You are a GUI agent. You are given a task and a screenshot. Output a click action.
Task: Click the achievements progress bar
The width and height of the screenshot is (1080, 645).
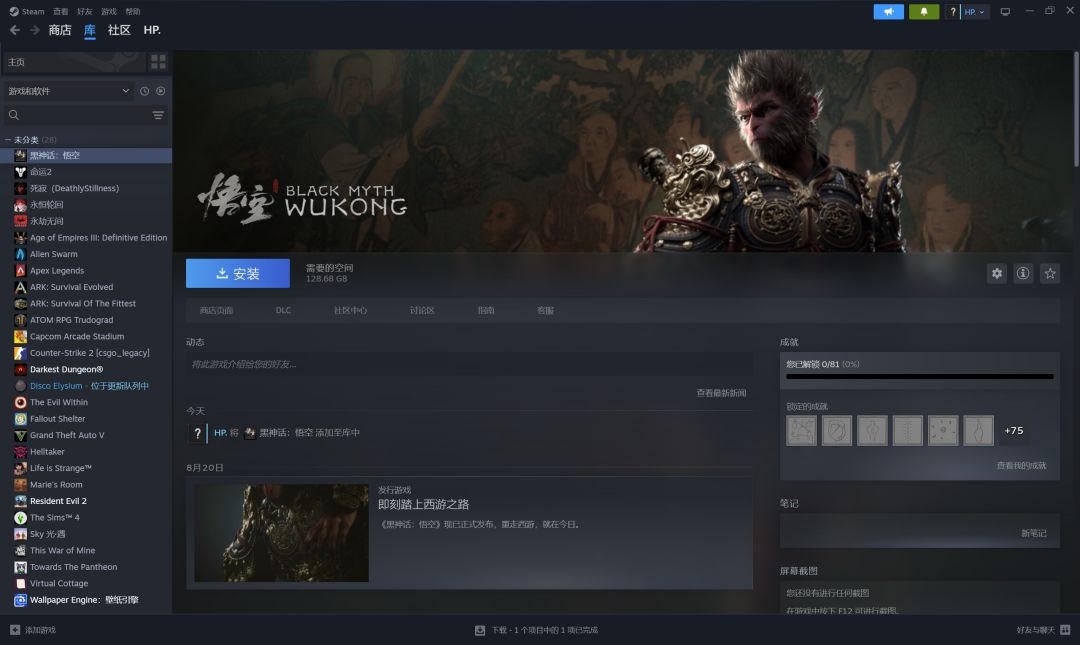pyautogui.click(x=920, y=377)
